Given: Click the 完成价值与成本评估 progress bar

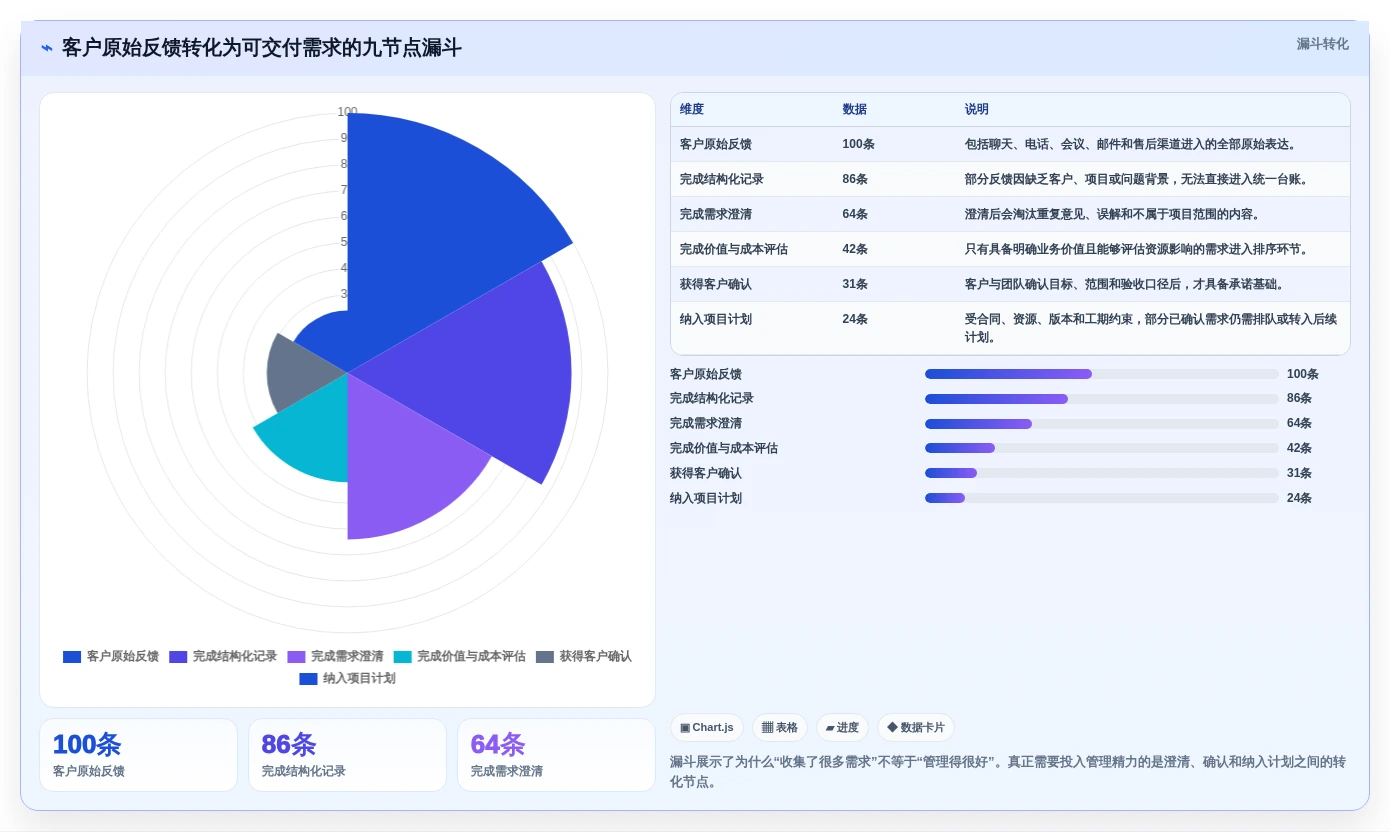Looking at the screenshot, I should point(1101,448).
